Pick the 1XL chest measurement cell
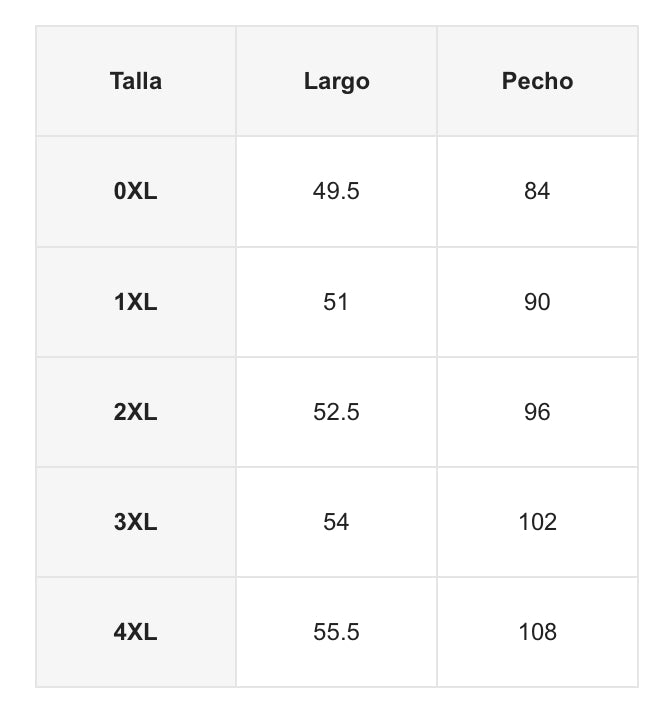Screen dimensions: 670x712 click(537, 302)
